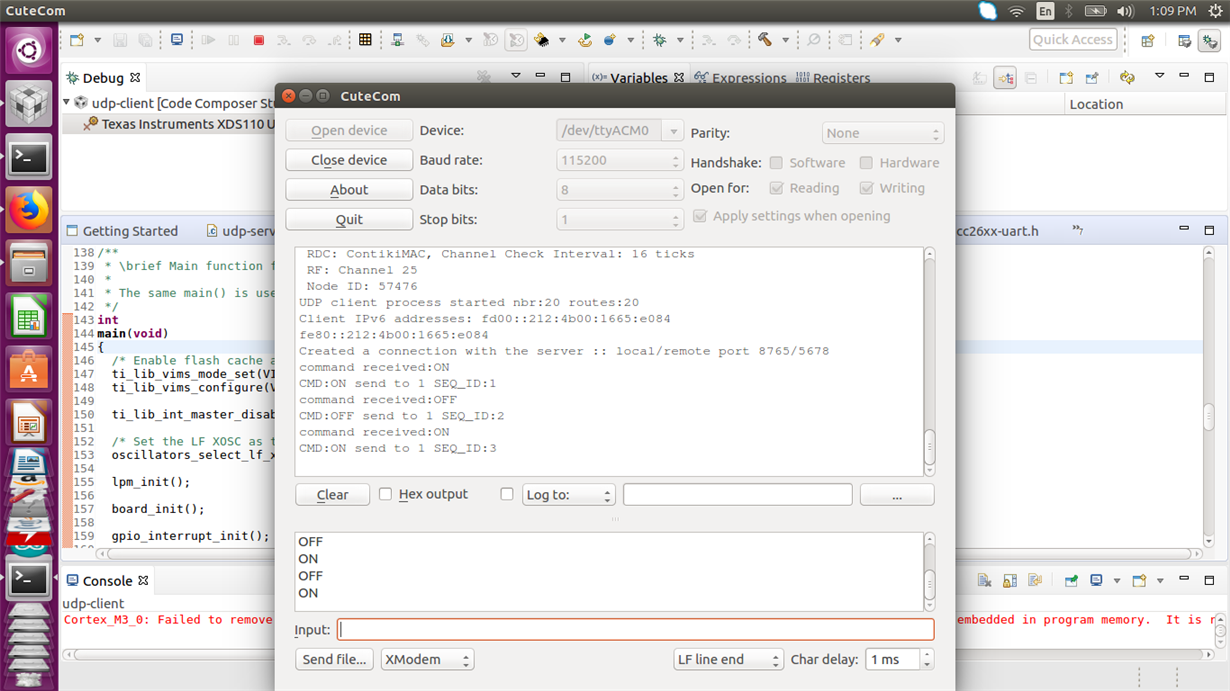Toggle the Writing checkbox

[867, 188]
